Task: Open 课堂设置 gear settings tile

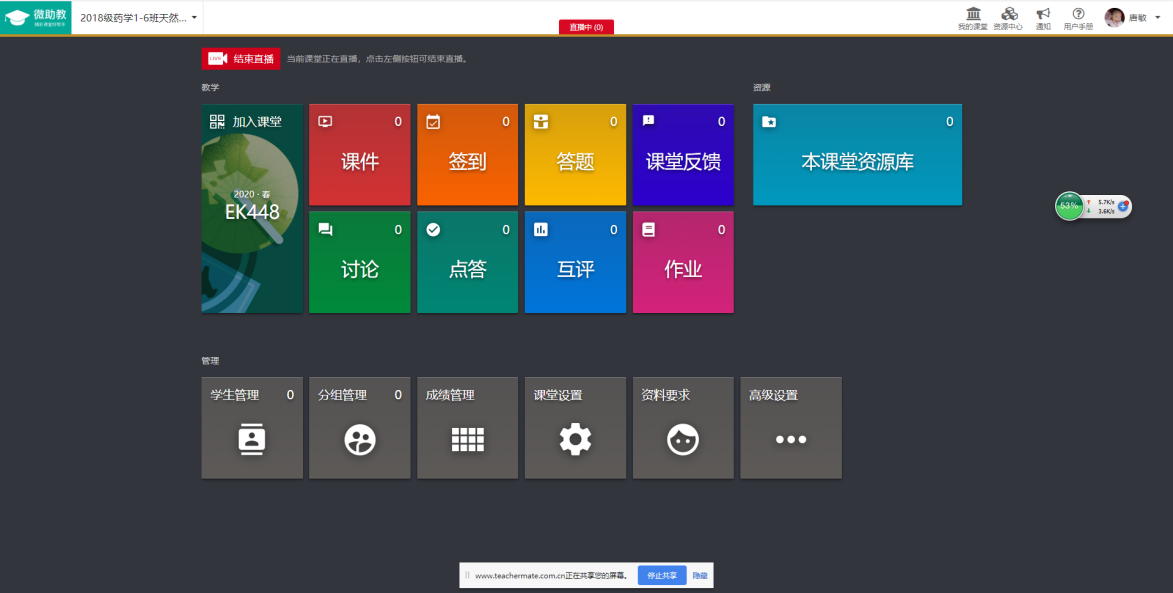Action: click(575, 428)
